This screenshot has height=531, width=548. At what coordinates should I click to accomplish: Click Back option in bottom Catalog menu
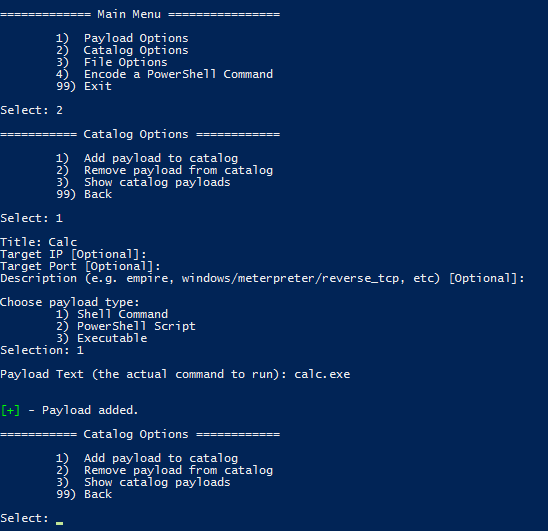[x=84, y=494]
